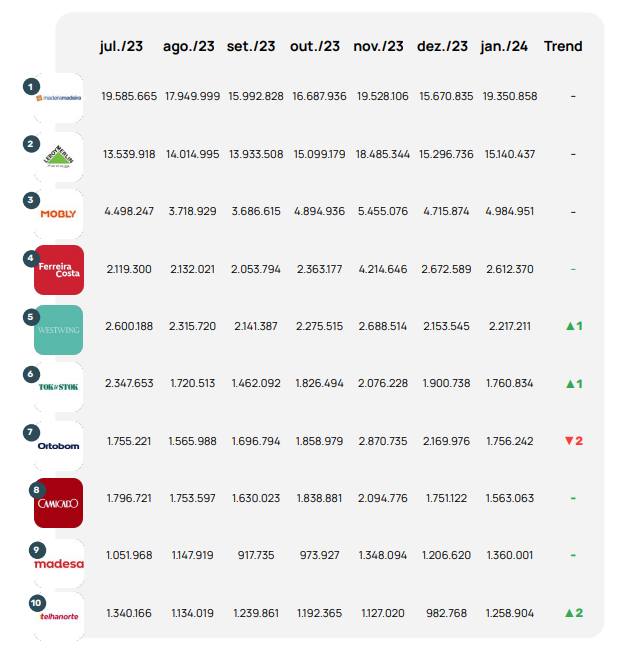
Task: Open the teal Westwing logo
Action: [59, 329]
